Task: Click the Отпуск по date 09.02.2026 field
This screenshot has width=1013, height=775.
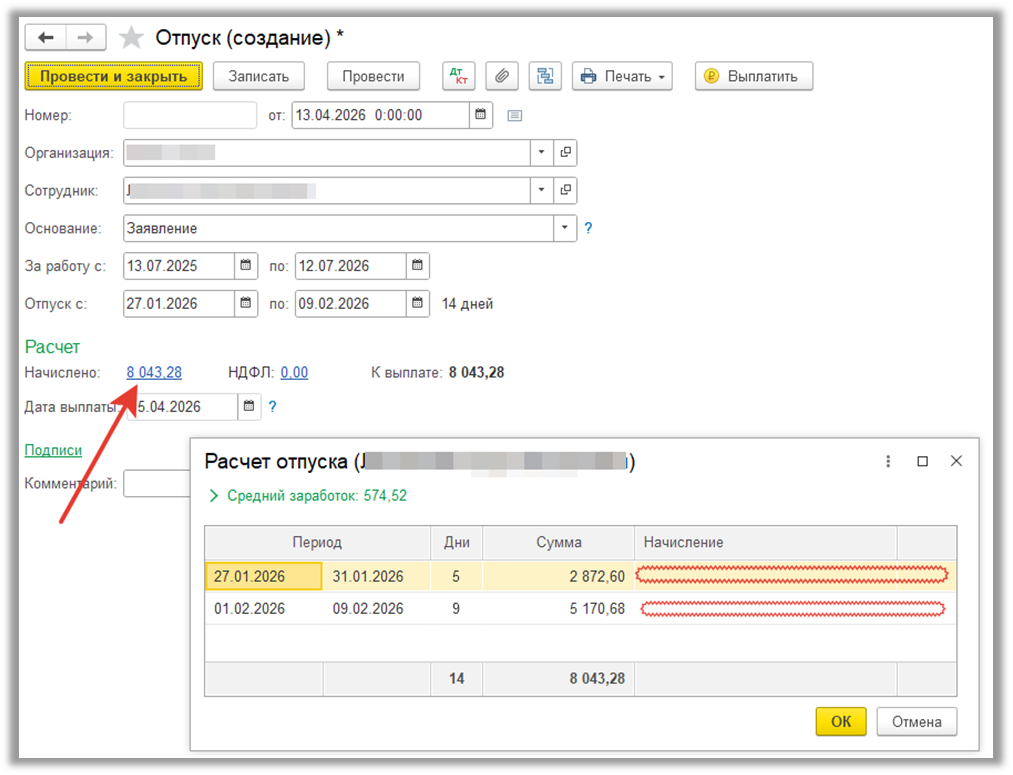Action: tap(351, 303)
